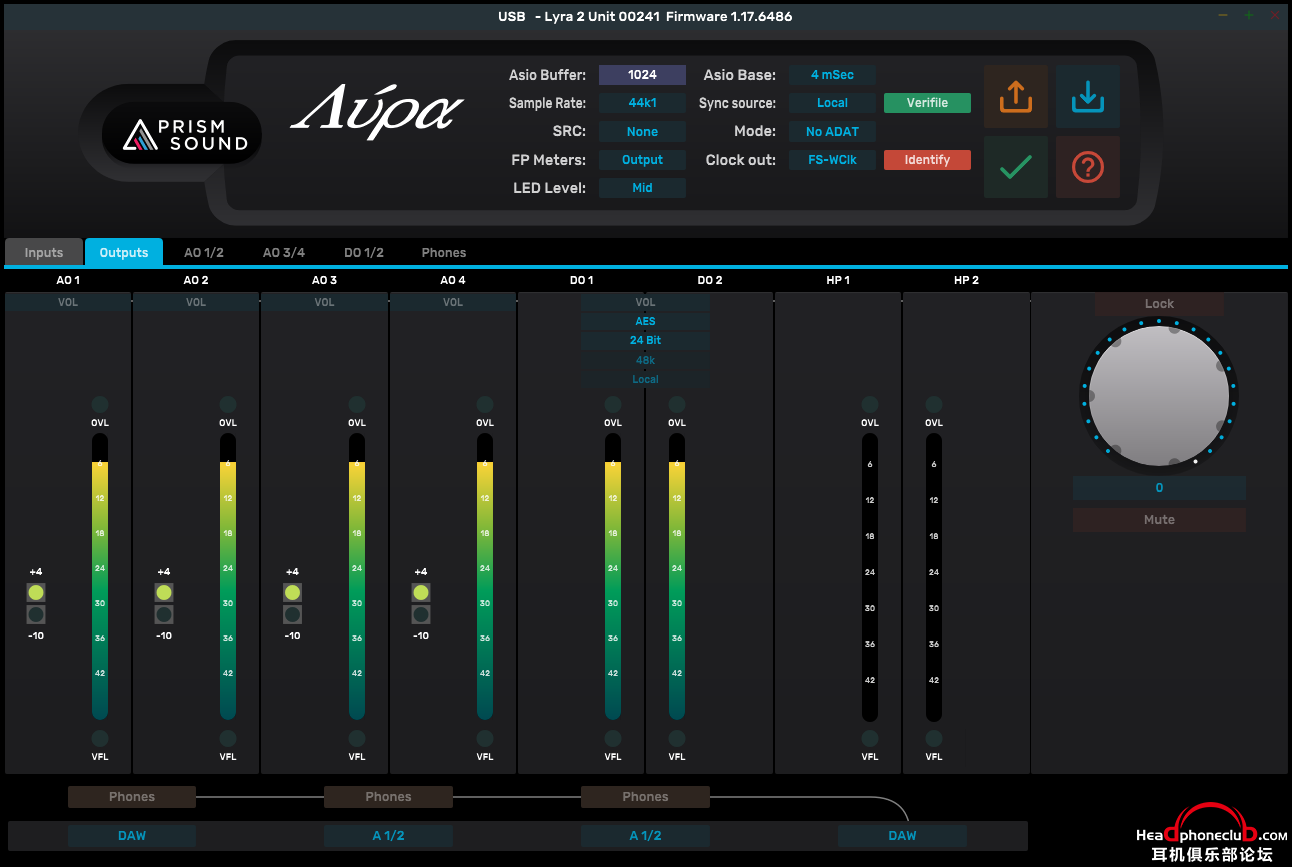Screen dimensions: 1292x867
Task: Click the large master volume knob
Action: tap(1159, 395)
